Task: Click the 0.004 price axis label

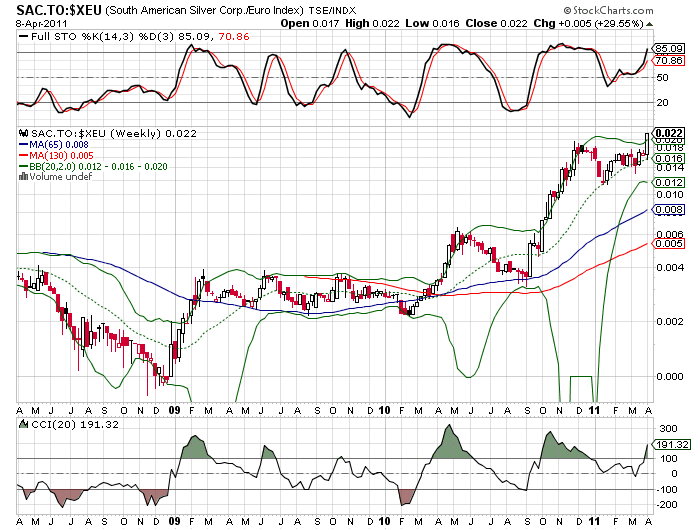Action: pyautogui.click(x=670, y=267)
